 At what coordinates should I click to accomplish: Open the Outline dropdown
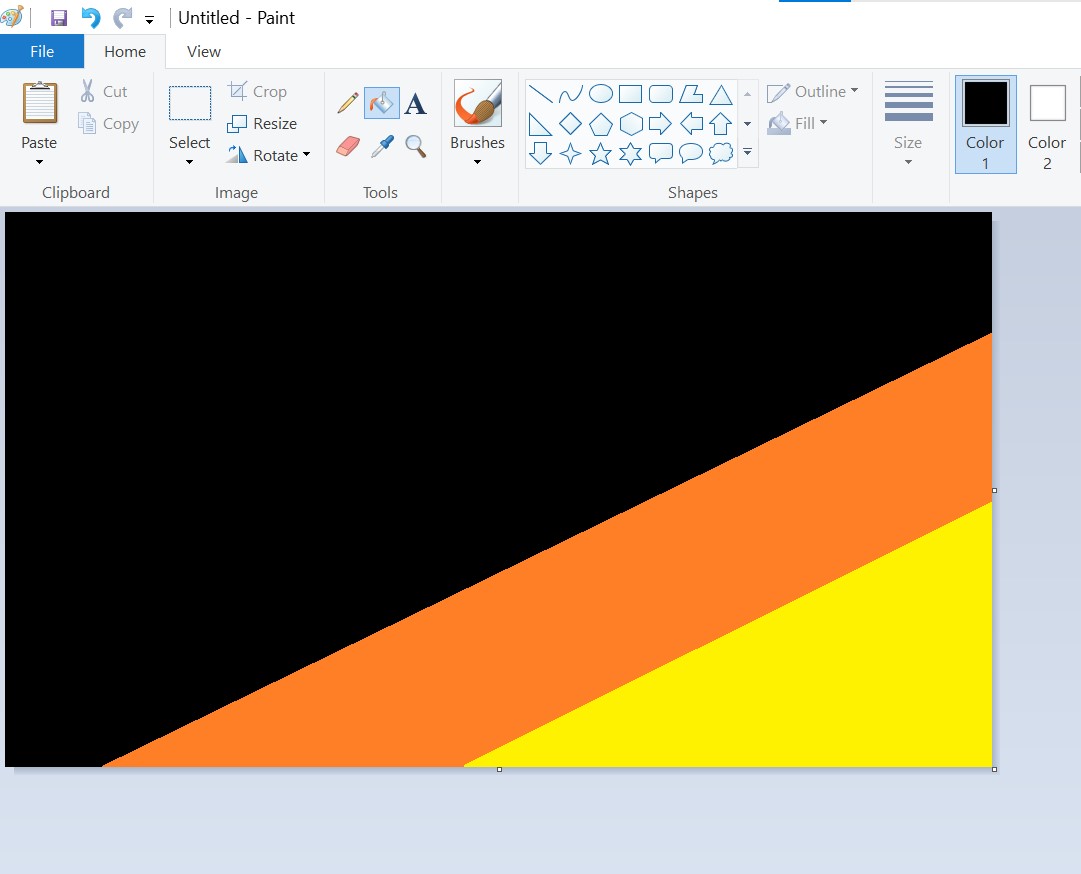(814, 92)
